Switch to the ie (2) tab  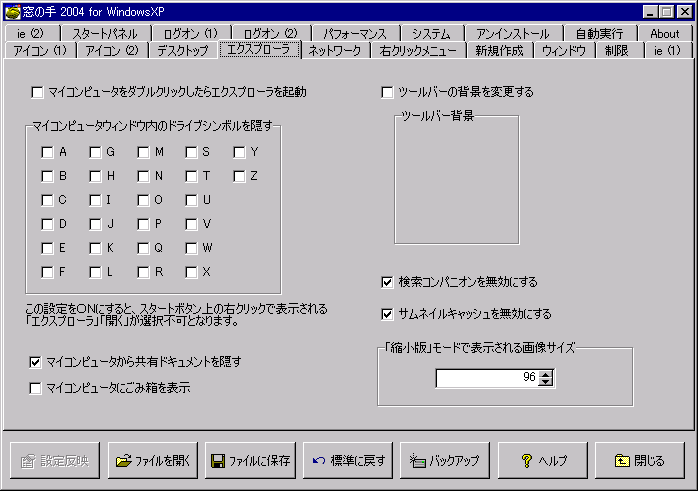pyautogui.click(x=31, y=34)
